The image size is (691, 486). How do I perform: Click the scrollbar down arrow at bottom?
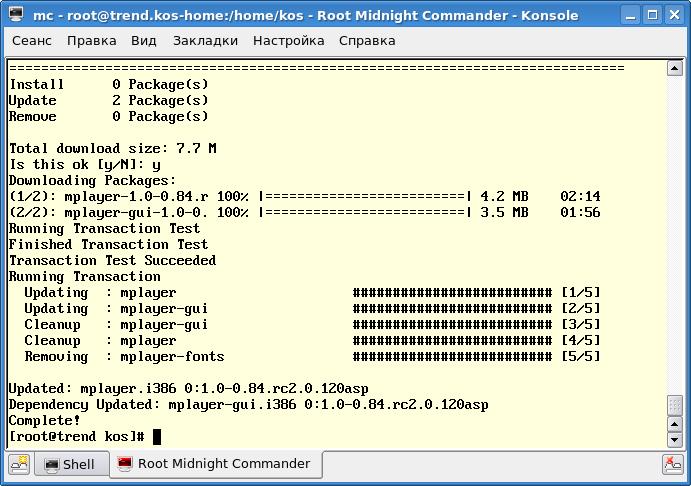pos(675,440)
